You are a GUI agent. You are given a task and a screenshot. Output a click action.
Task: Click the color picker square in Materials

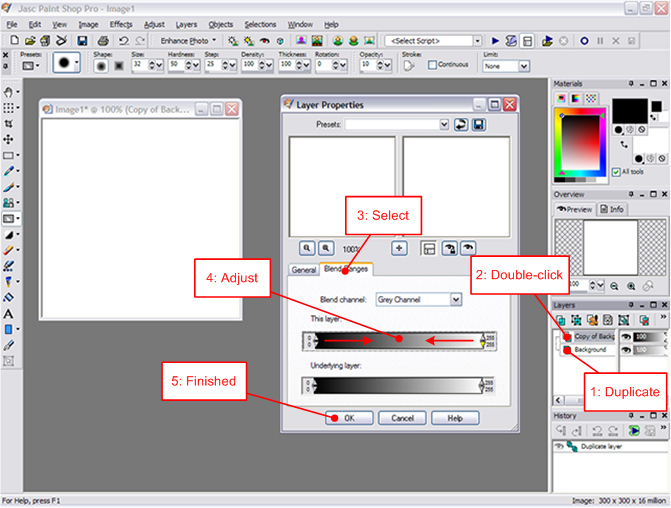[x=580, y=144]
